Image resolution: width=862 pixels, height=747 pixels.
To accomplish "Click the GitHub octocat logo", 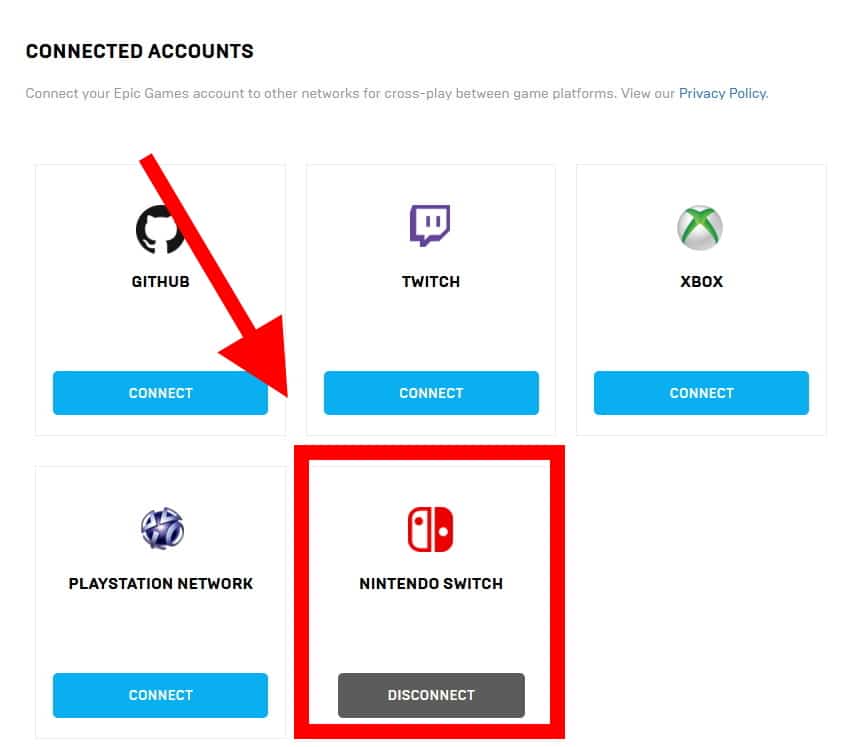I will click(x=160, y=229).
